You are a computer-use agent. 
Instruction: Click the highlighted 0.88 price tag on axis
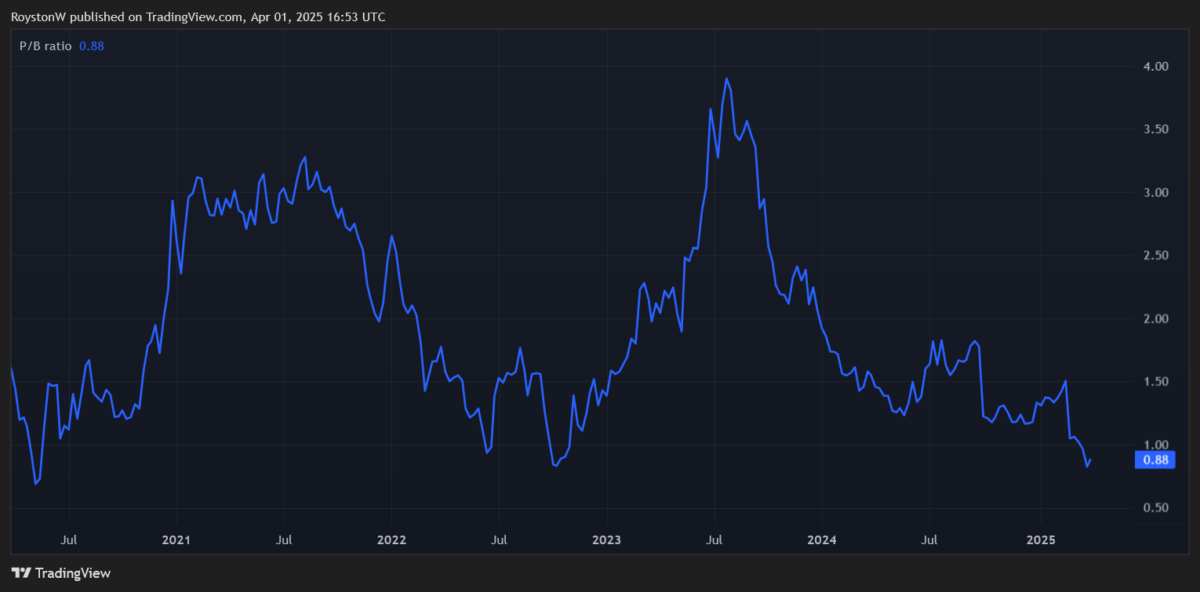click(1155, 460)
